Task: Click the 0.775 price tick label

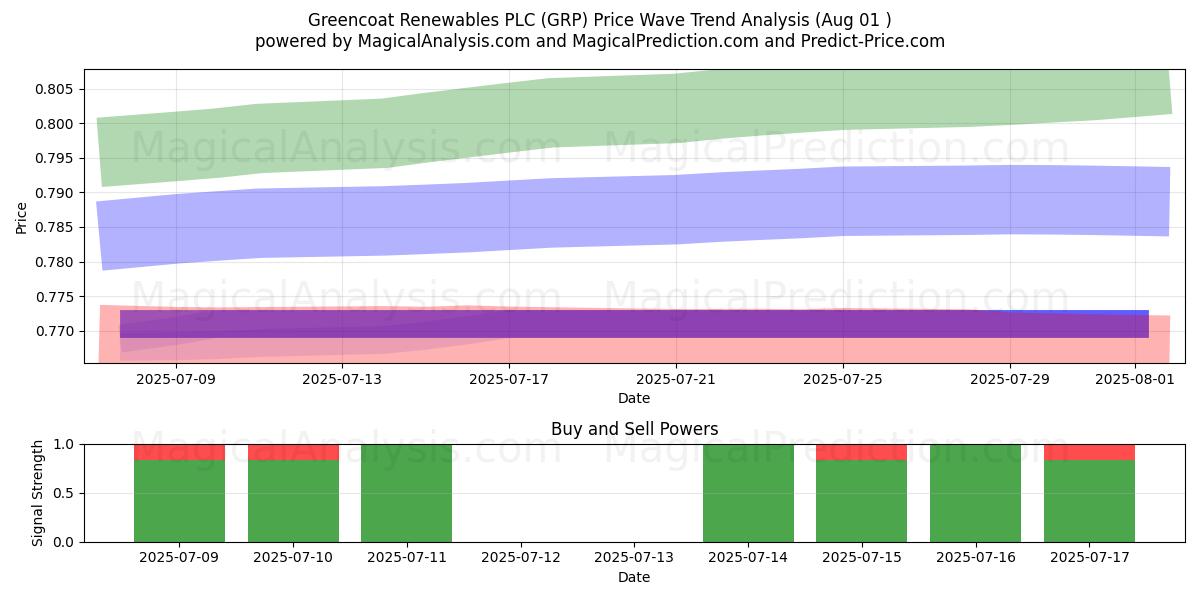Action: point(55,297)
